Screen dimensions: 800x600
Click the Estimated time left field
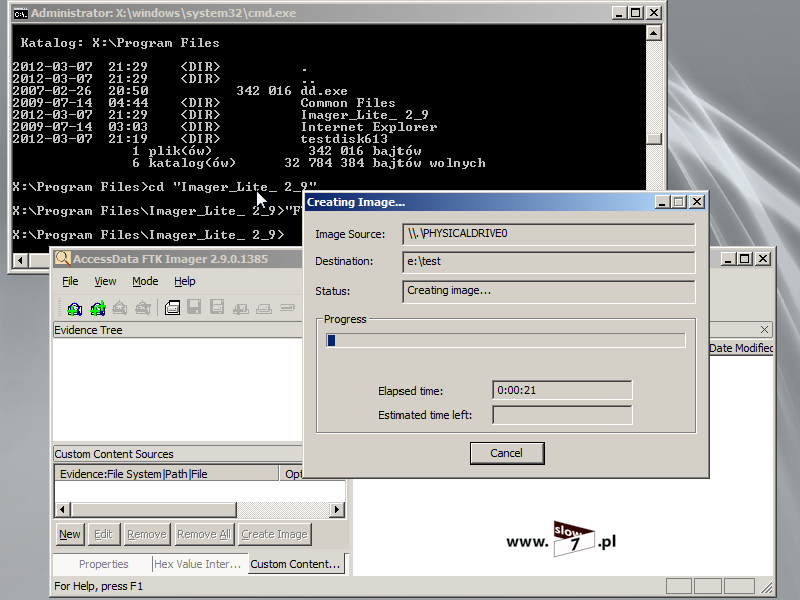[562, 415]
